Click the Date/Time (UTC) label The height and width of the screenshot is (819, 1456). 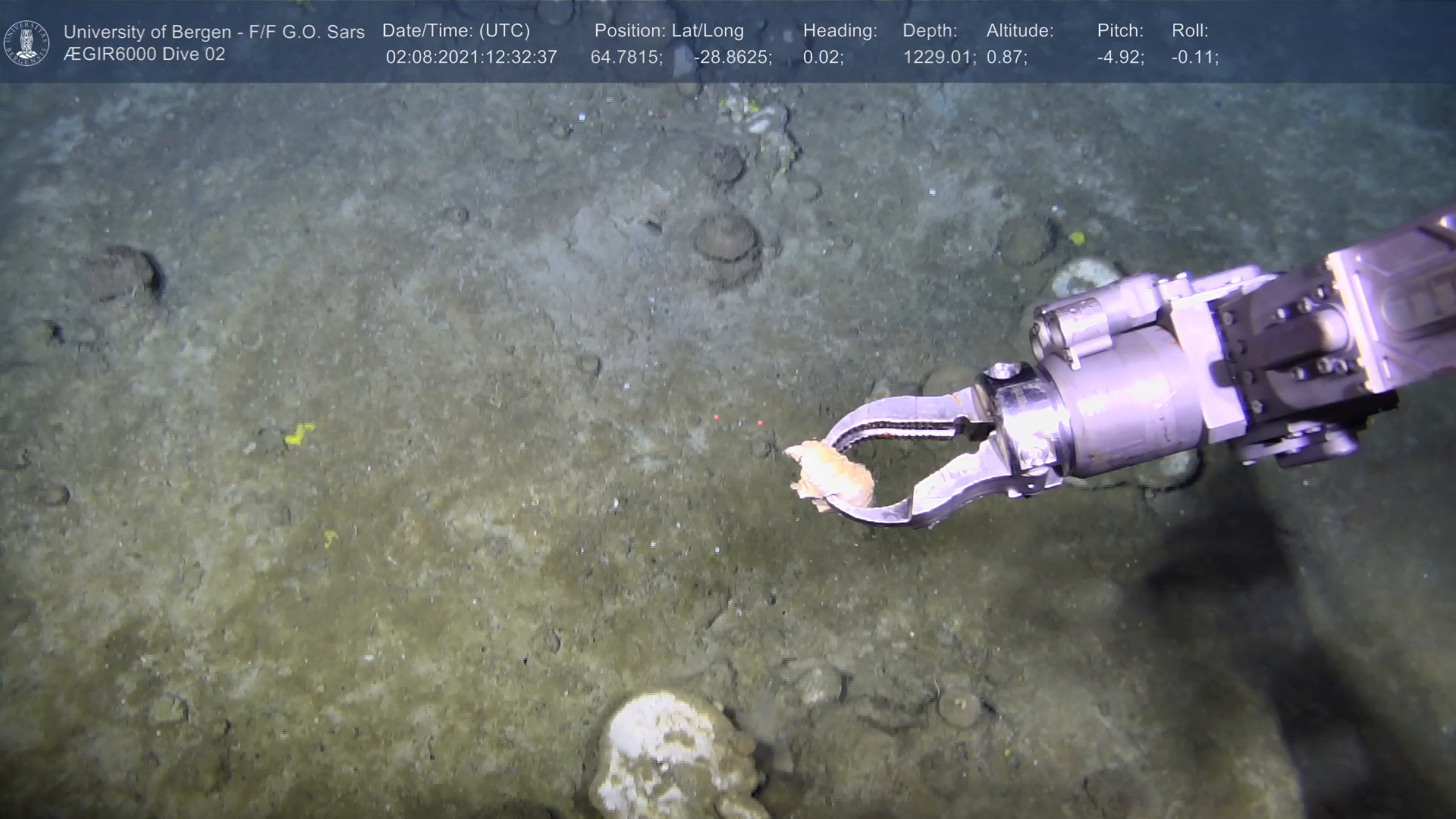pos(456,31)
